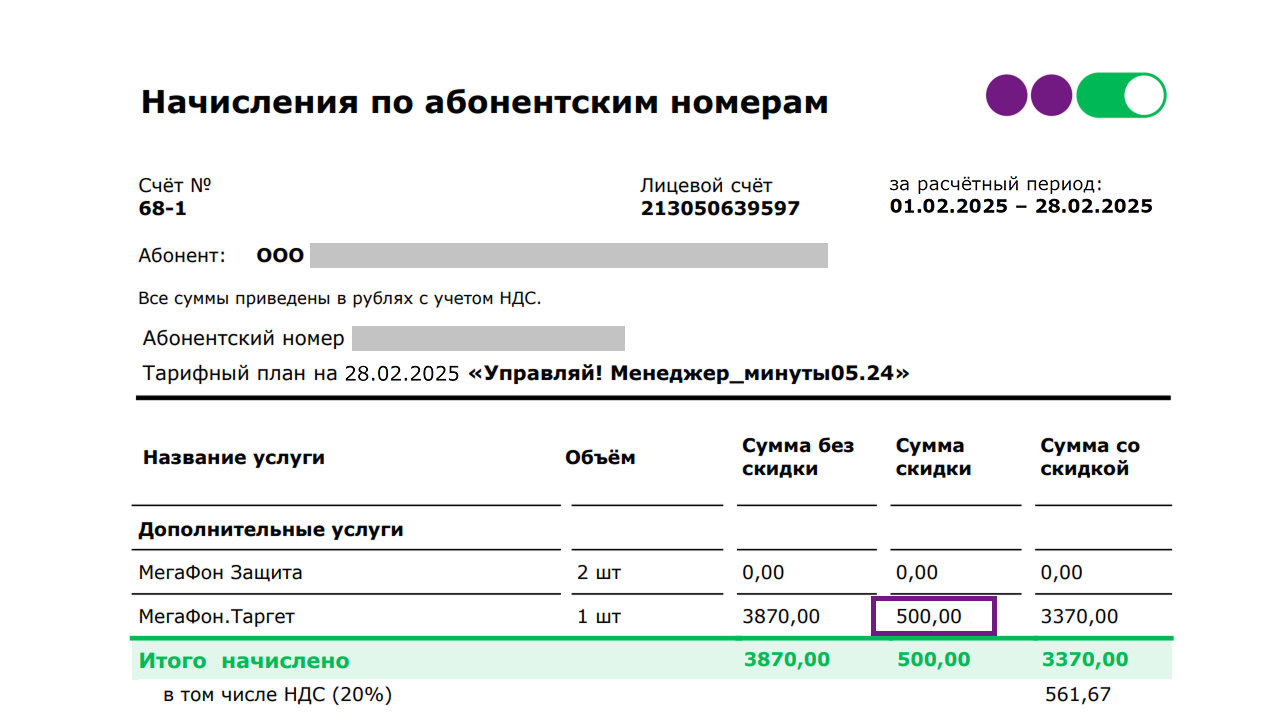Click the heading Начисления по абонентским номерам
This screenshot has height=720, width=1280.
point(484,102)
